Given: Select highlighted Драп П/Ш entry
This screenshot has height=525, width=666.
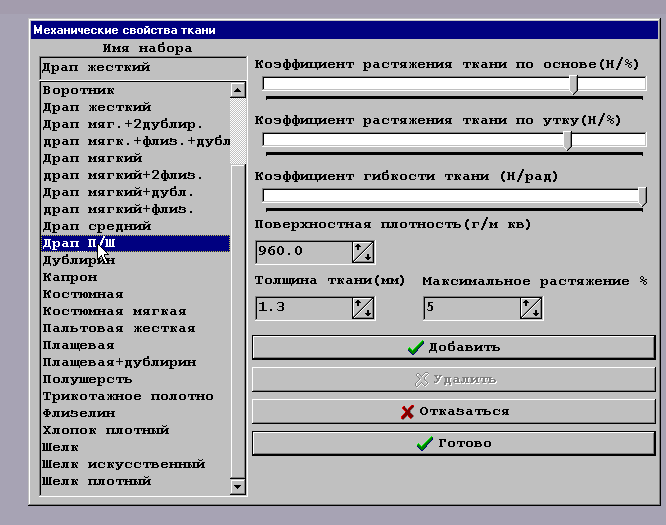Looking at the screenshot, I should (x=135, y=243).
